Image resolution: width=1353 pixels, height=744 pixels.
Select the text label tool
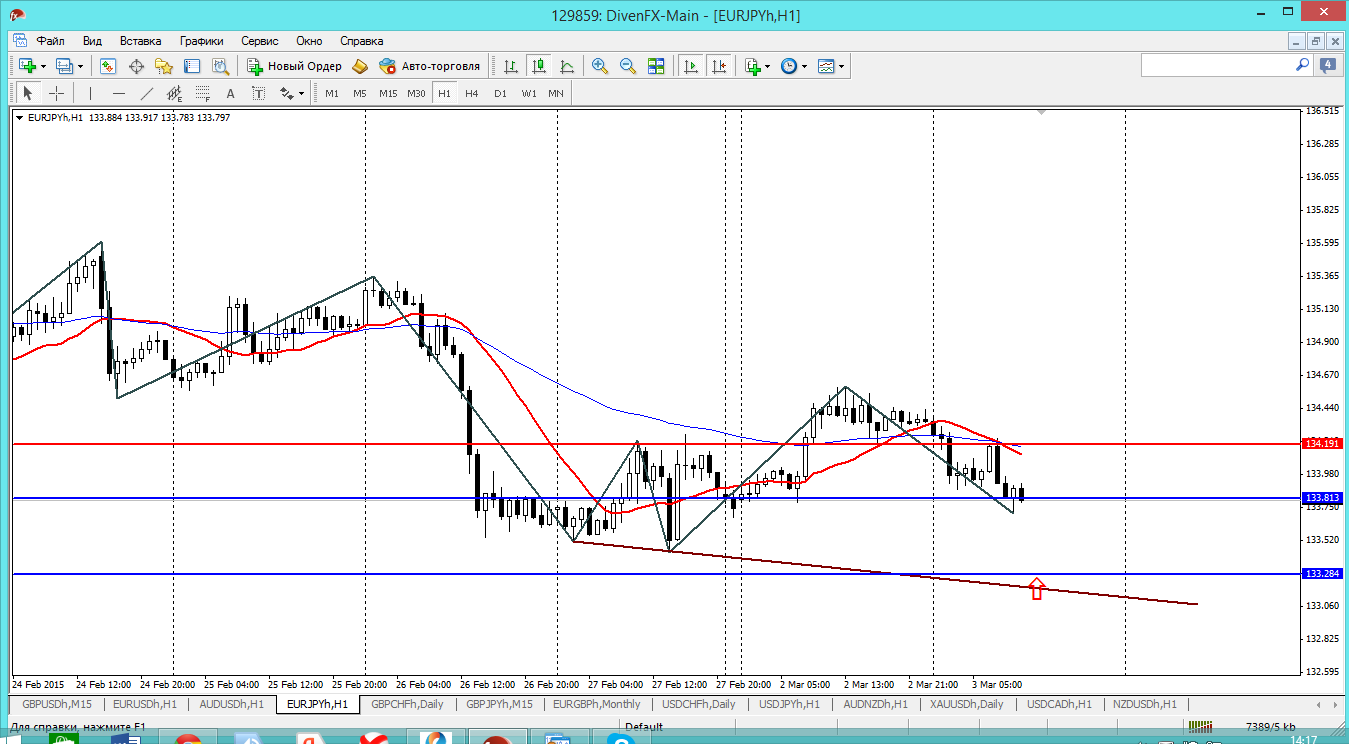230,93
